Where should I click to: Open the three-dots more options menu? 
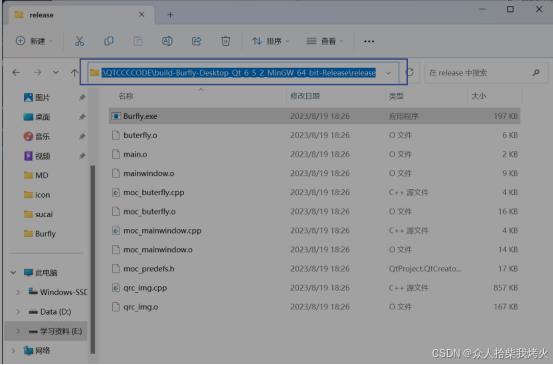[369, 42]
